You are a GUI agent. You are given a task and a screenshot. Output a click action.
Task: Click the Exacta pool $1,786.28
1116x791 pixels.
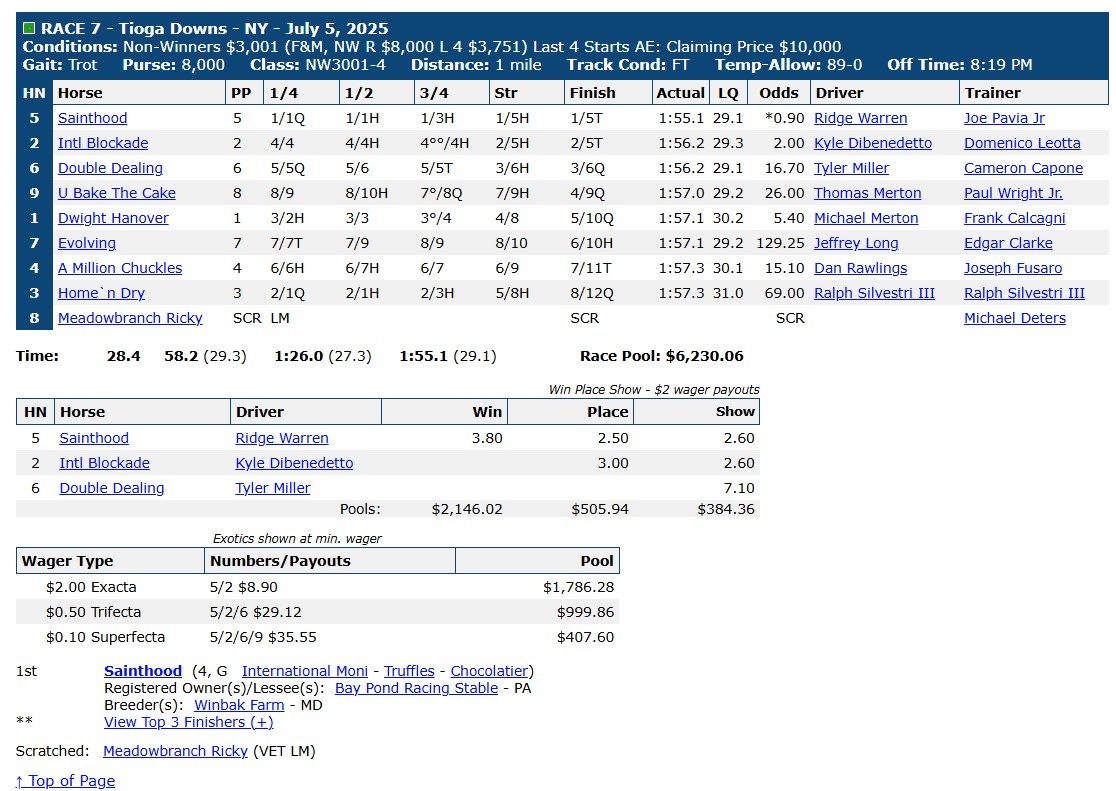coord(578,587)
